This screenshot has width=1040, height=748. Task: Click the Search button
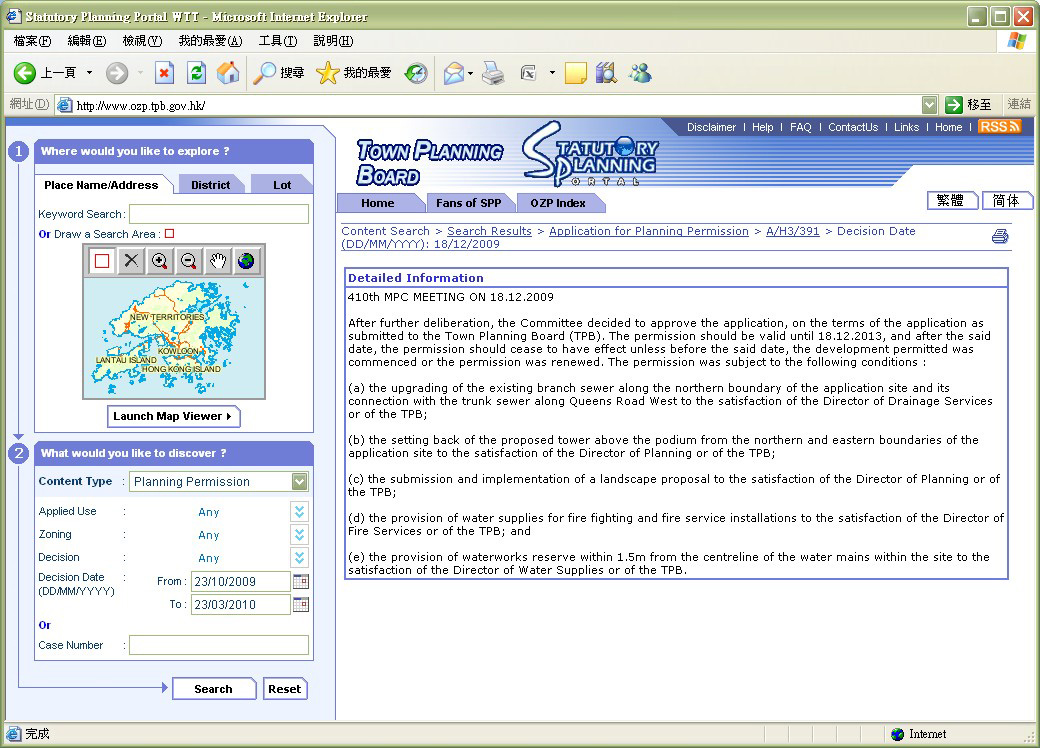click(x=214, y=689)
